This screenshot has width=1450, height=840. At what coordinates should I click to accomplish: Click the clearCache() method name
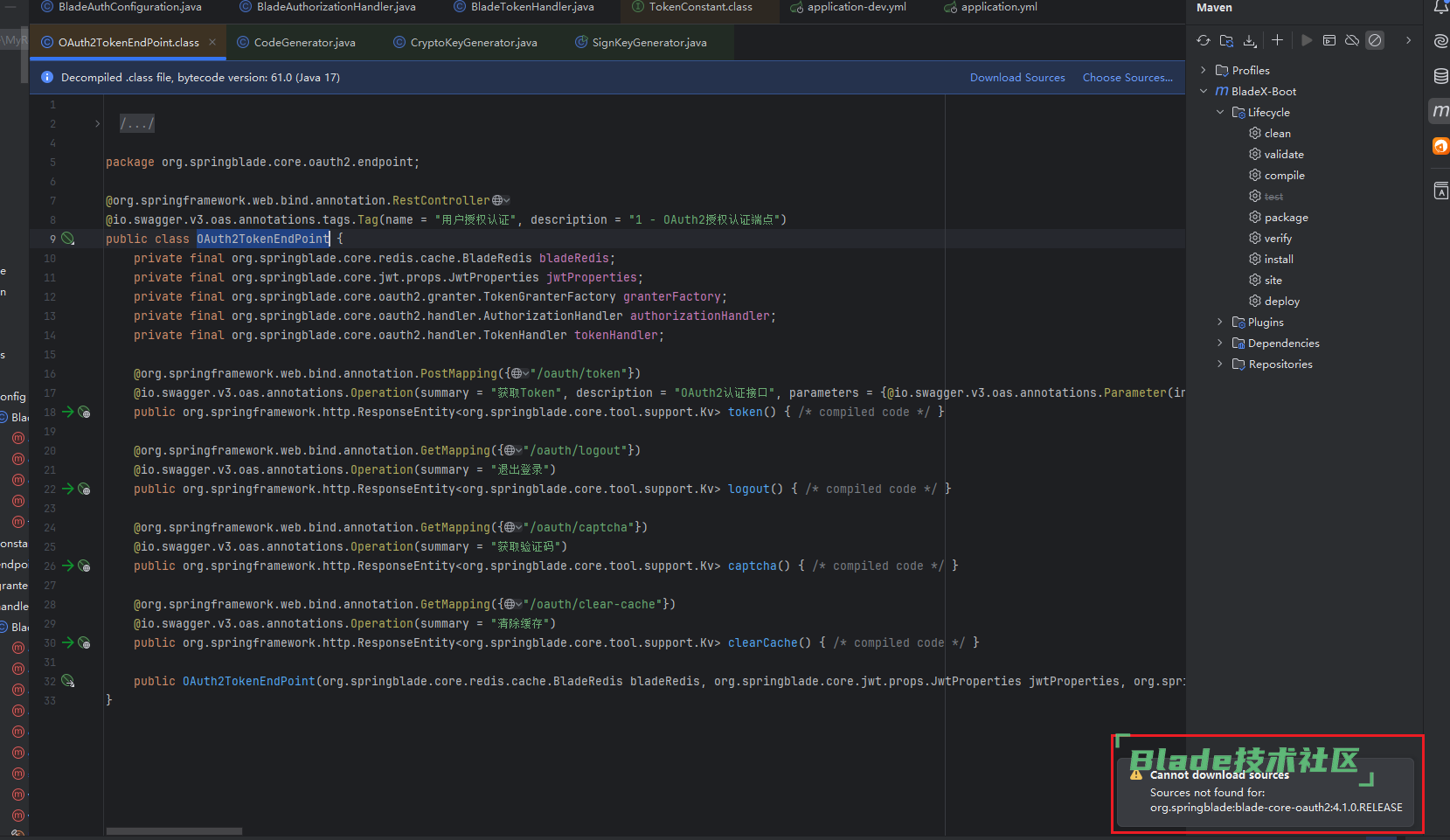click(x=762, y=642)
